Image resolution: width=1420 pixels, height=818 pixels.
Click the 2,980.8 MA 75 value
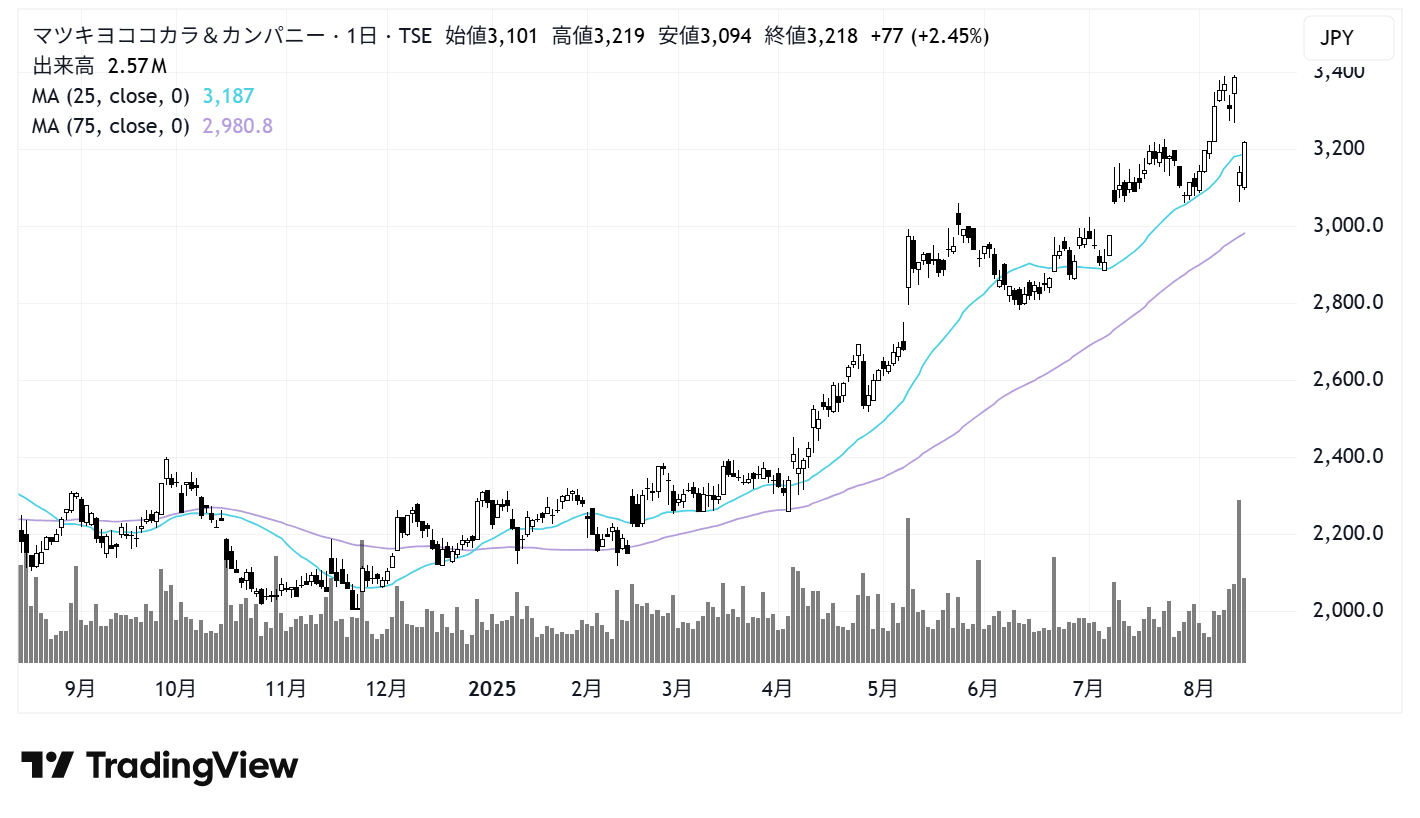pos(237,126)
